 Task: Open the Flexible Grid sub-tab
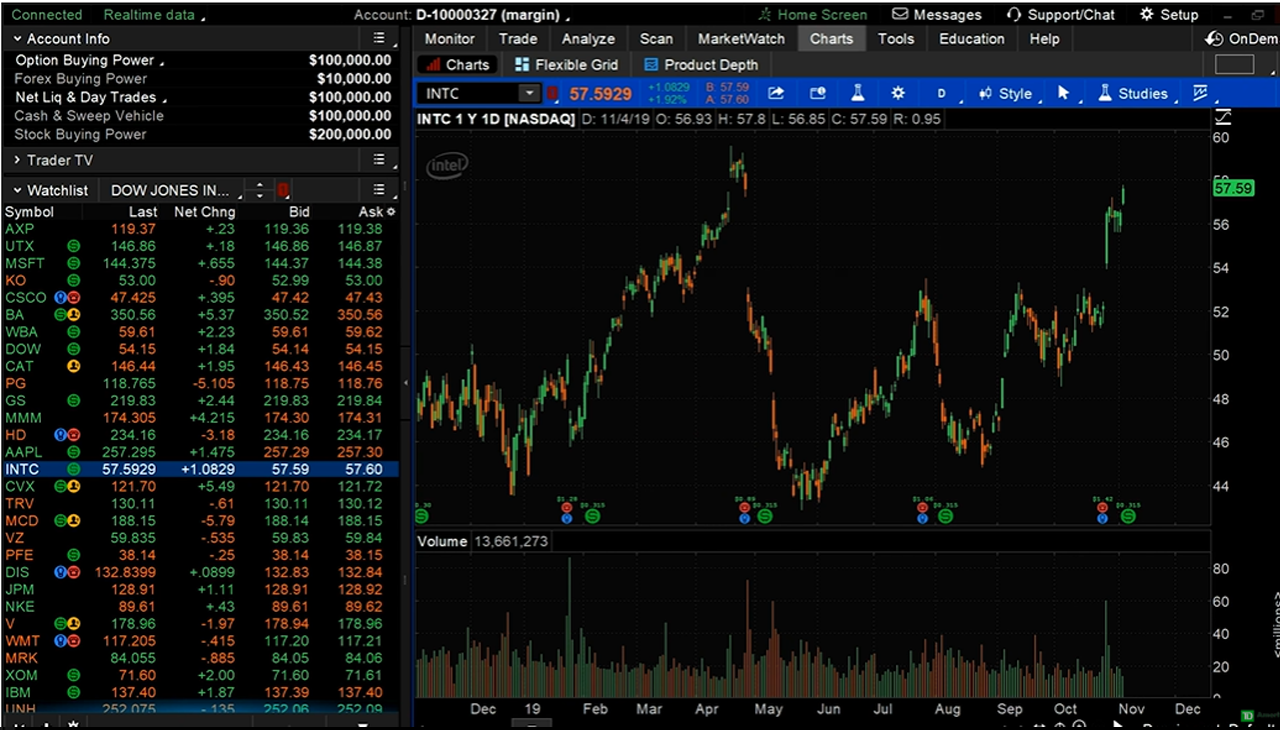pyautogui.click(x=567, y=65)
